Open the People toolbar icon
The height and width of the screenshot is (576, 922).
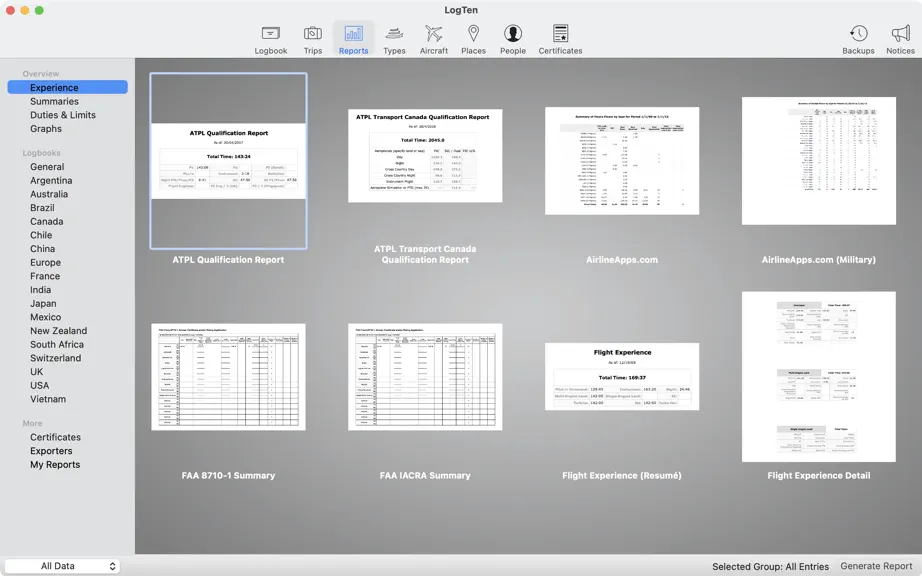point(513,34)
